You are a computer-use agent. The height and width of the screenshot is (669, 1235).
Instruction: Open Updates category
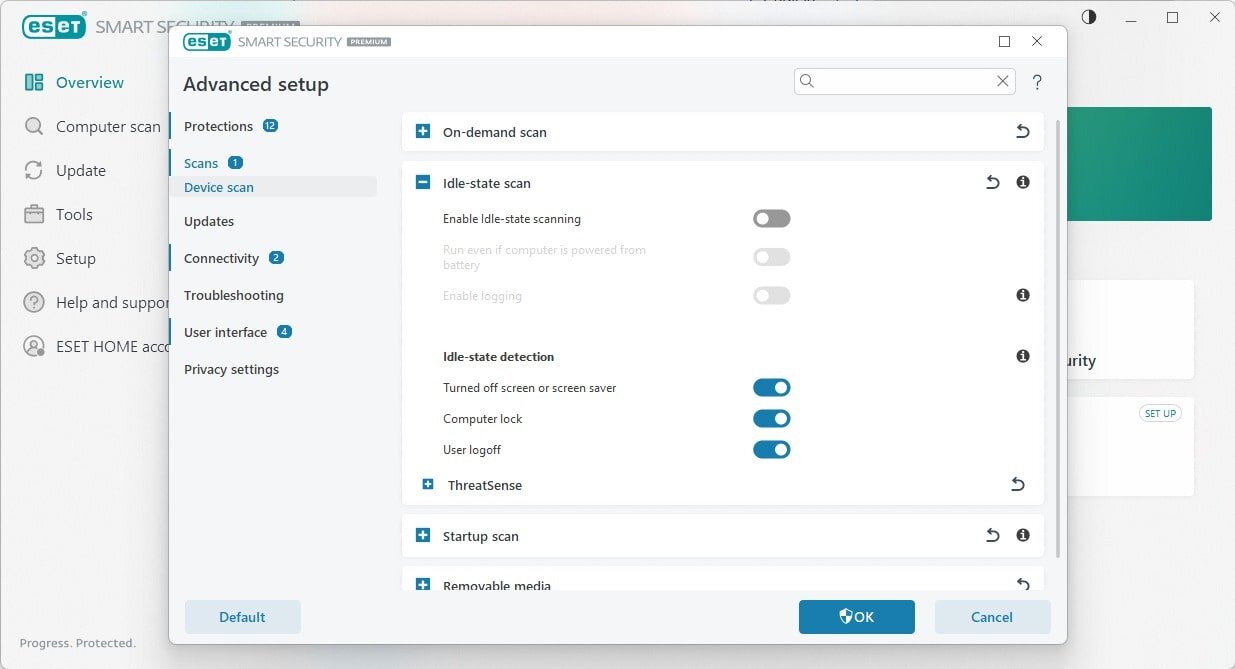point(209,221)
